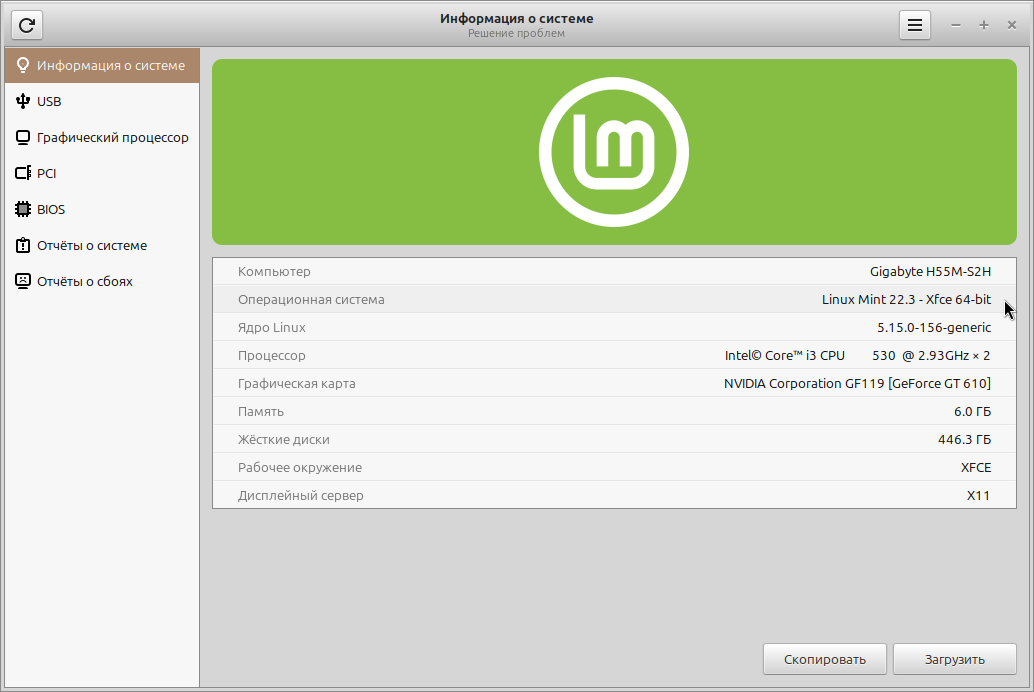The width and height of the screenshot is (1034, 692).
Task: Click the memory value 6.0 ГБ
Action: point(972,412)
